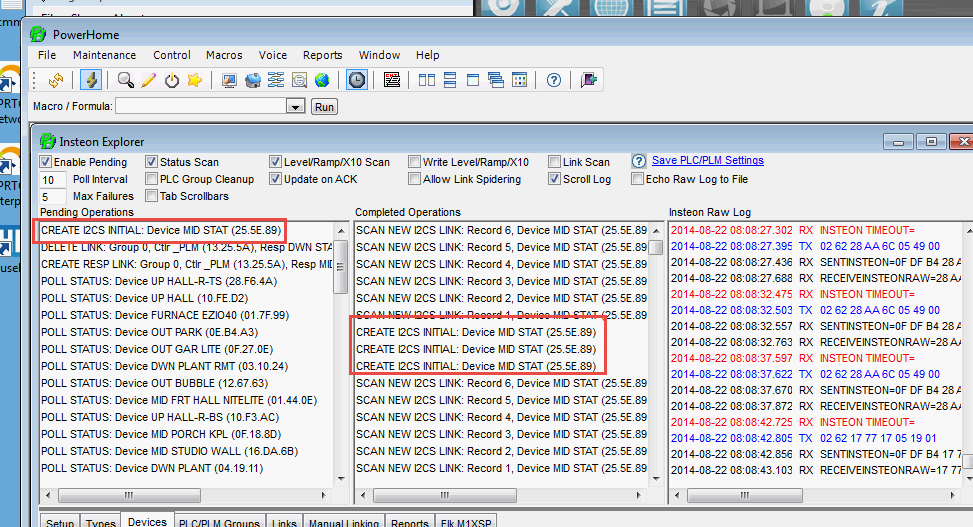This screenshot has height=527, width=973.
Task: Click the blue house toolbar icon
Action: click(253, 80)
